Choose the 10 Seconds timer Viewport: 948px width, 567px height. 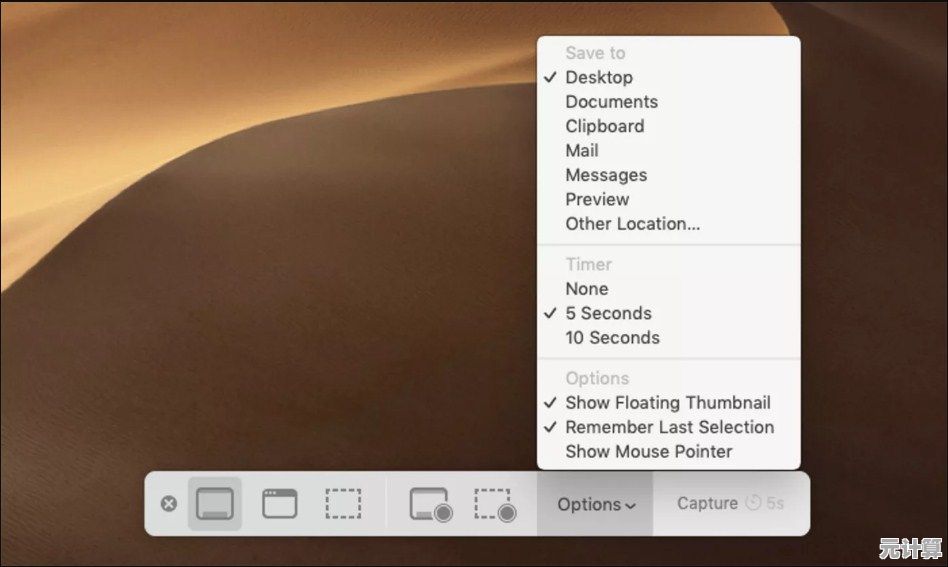click(612, 338)
